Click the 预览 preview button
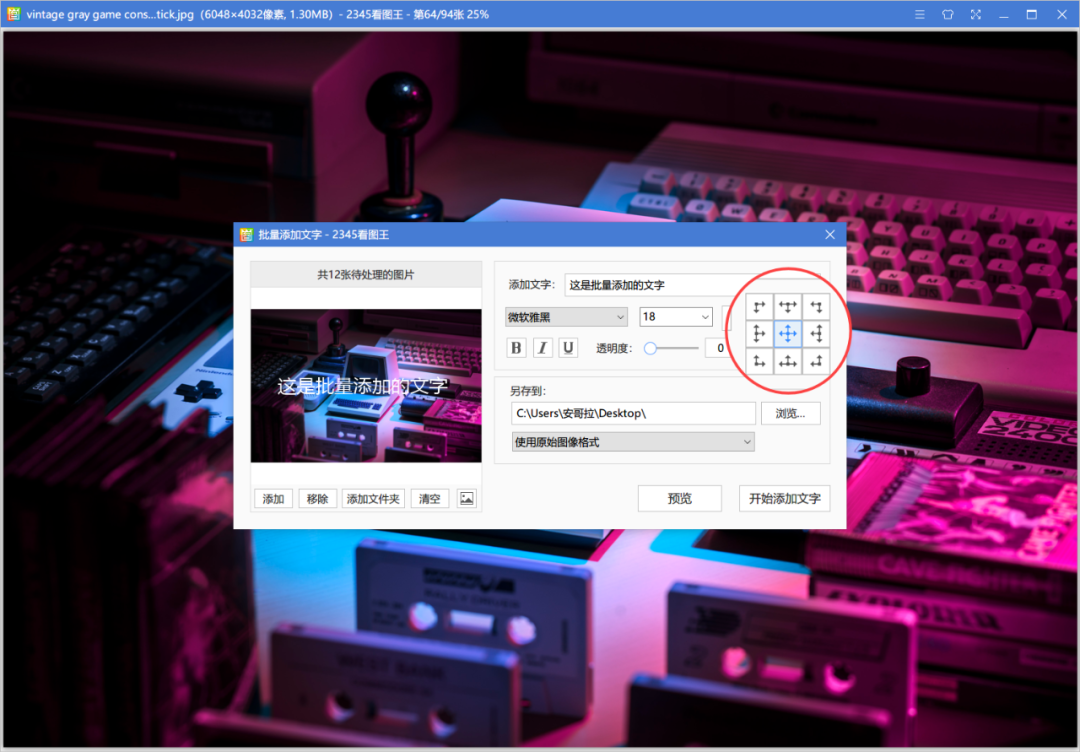Screen dimensions: 1080x752 [x=679, y=497]
